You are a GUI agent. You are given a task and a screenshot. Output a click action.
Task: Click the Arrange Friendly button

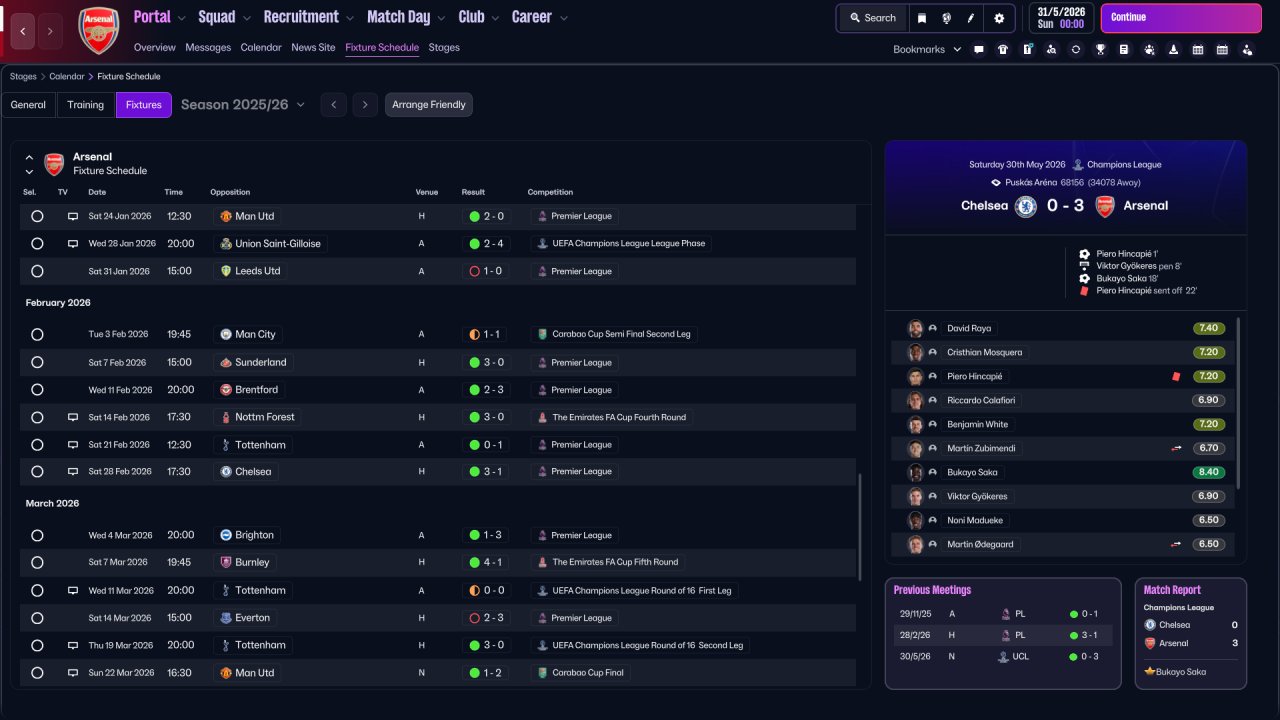point(429,105)
